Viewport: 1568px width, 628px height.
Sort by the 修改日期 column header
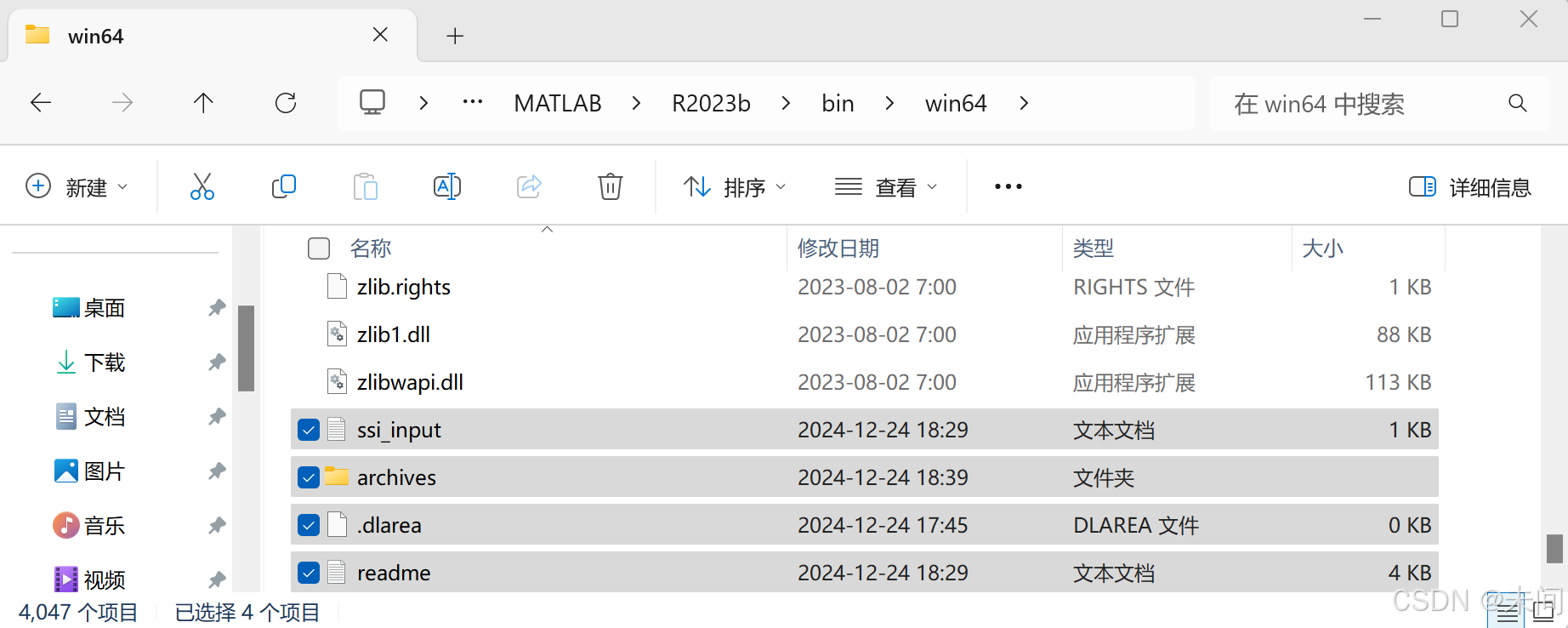tap(838, 248)
